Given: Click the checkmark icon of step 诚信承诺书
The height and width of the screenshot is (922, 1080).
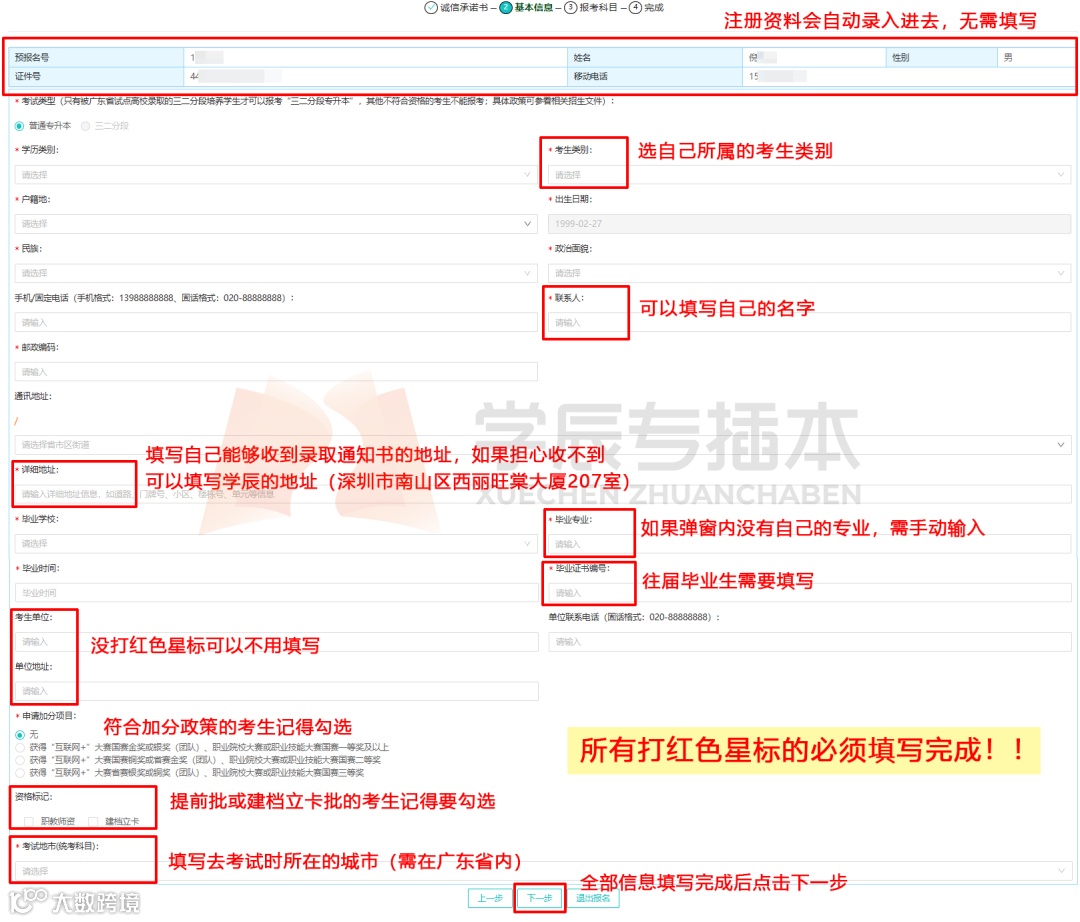Looking at the screenshot, I should 430,8.
